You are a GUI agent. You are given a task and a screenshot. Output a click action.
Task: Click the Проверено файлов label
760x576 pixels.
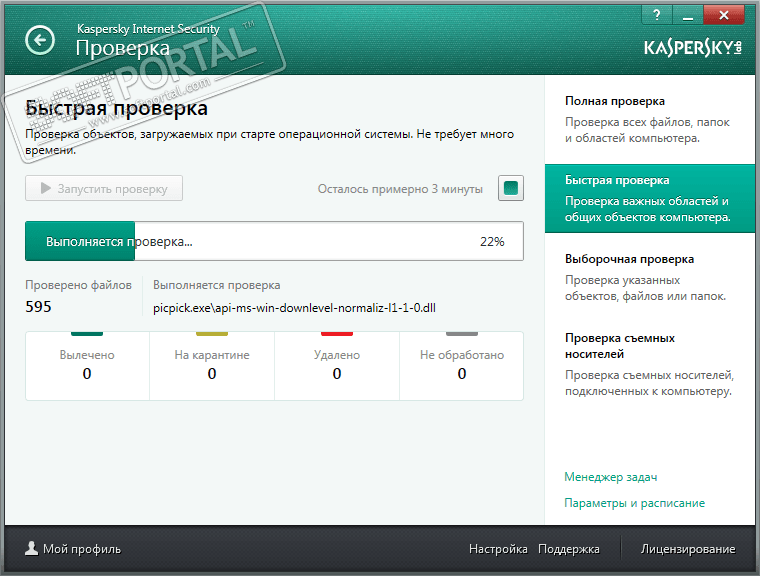(x=79, y=285)
